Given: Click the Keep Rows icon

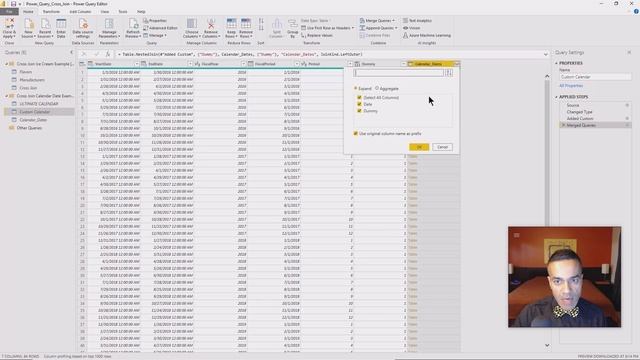Looking at the screenshot, I should click(x=231, y=28).
